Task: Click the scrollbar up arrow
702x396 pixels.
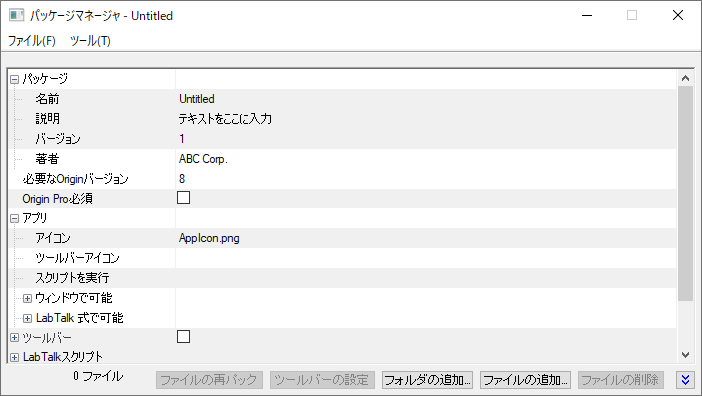Action: point(685,78)
